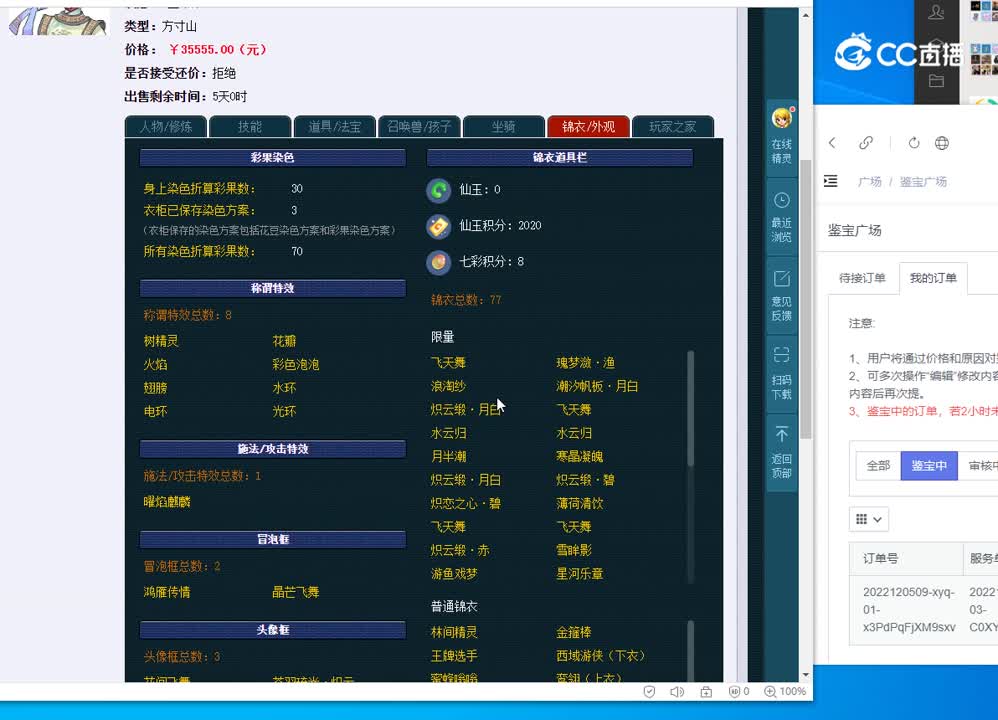This screenshot has width=998, height=720.
Task: Click the 普通锦衣 list scrollbar
Action: (x=691, y=651)
